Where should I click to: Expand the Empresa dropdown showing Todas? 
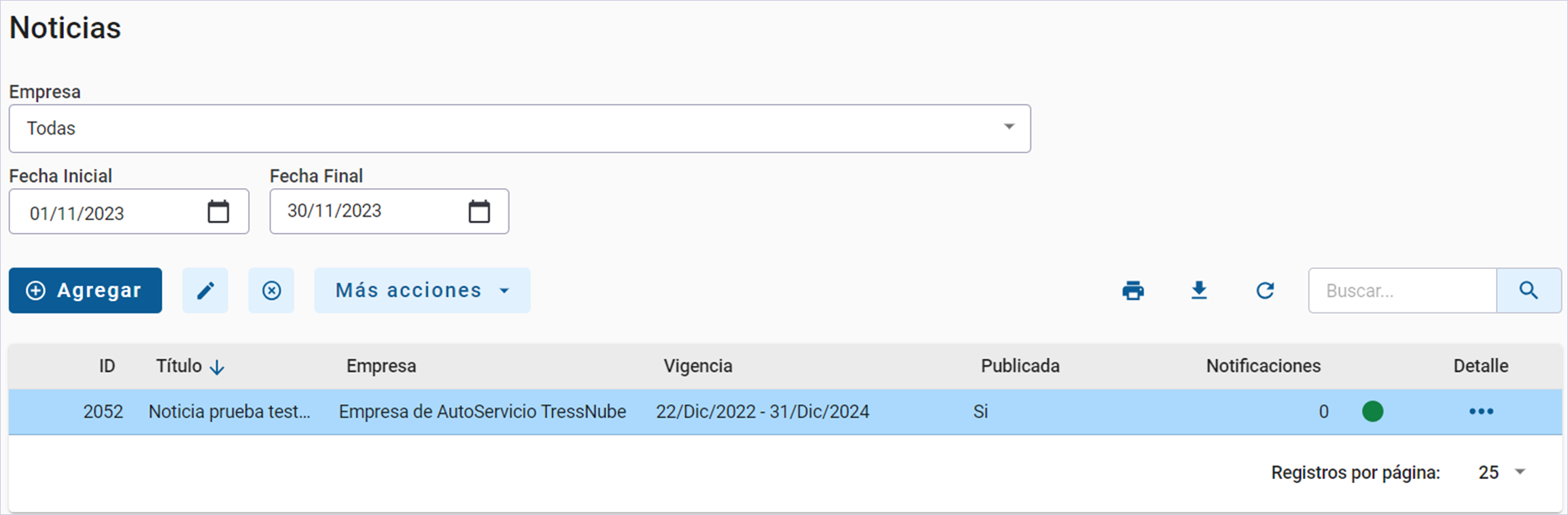1009,128
